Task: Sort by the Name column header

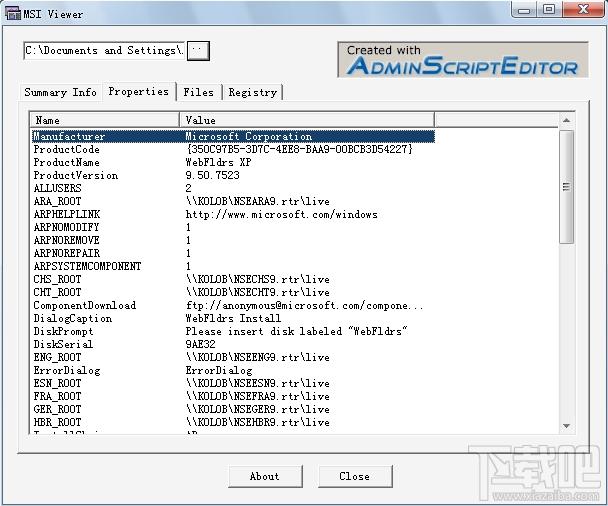Action: [105, 120]
